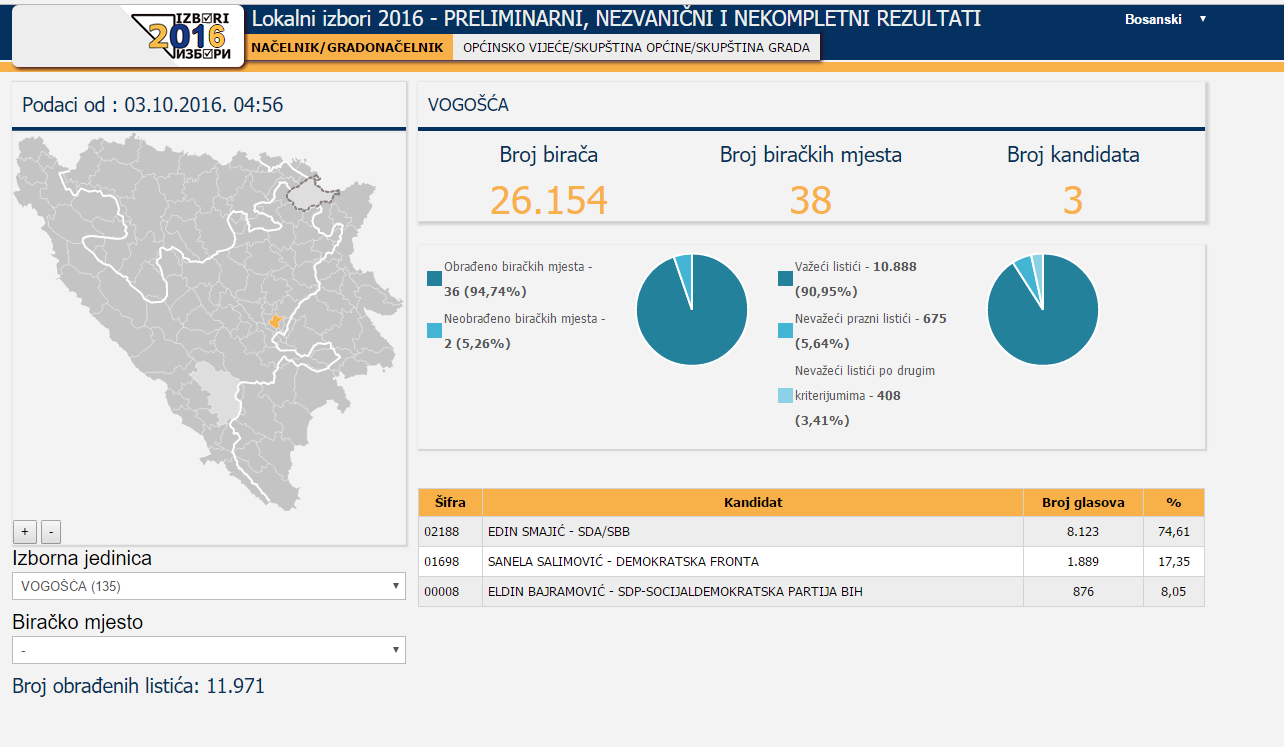1284x747 pixels.
Task: Select the Sanela Salimović candidate row
Action: [x=752, y=562]
